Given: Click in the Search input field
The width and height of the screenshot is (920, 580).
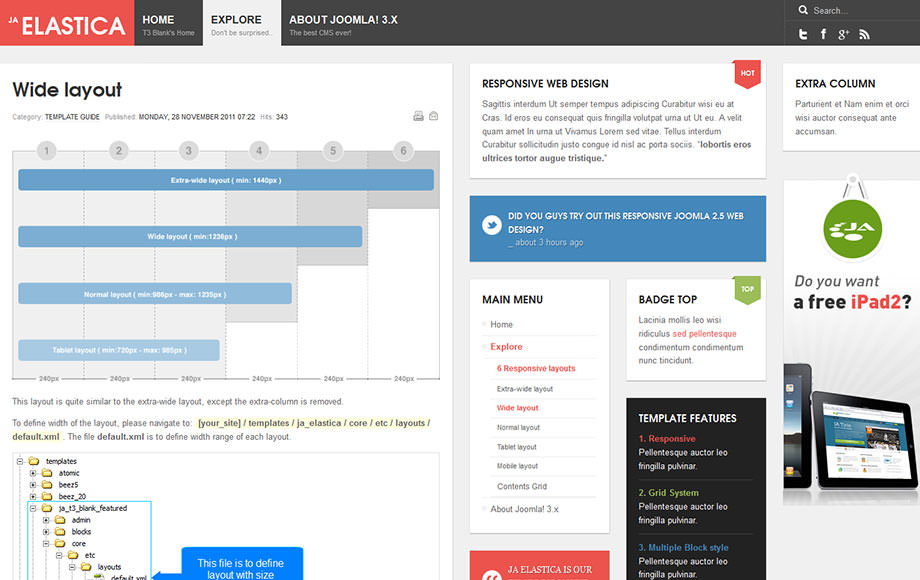Looking at the screenshot, I should 858,10.
